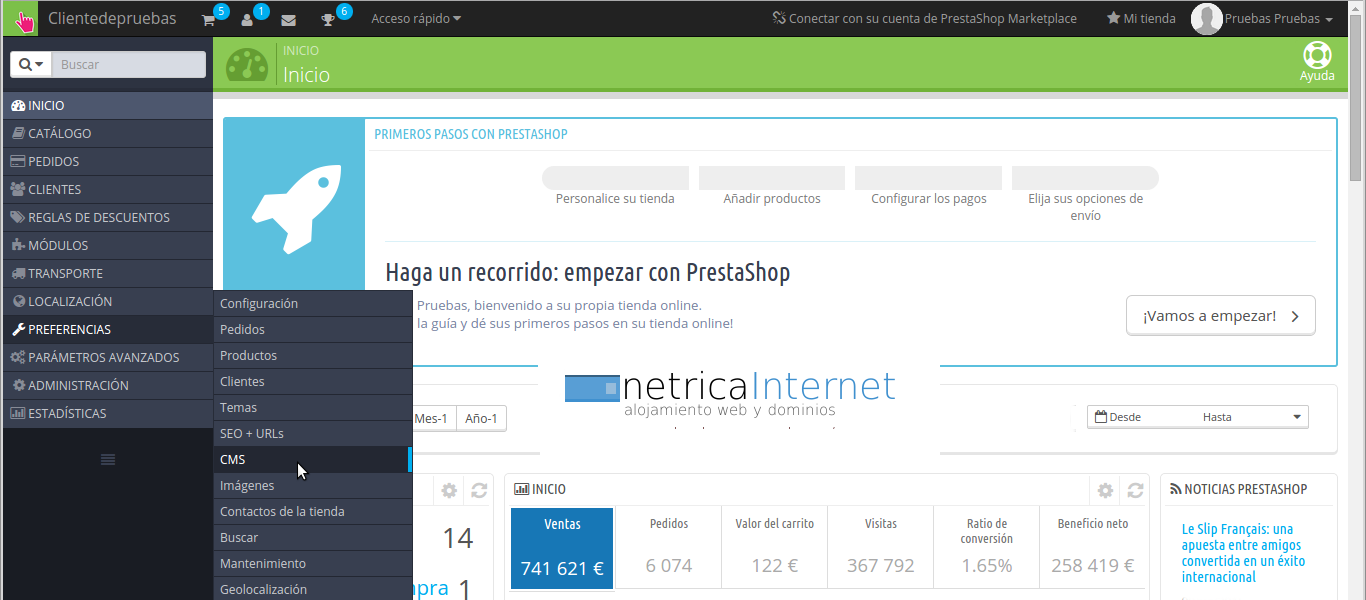Screen dimensions: 1366x600
Task: Open SEO + URLs in the submenu
Action: 252,434
